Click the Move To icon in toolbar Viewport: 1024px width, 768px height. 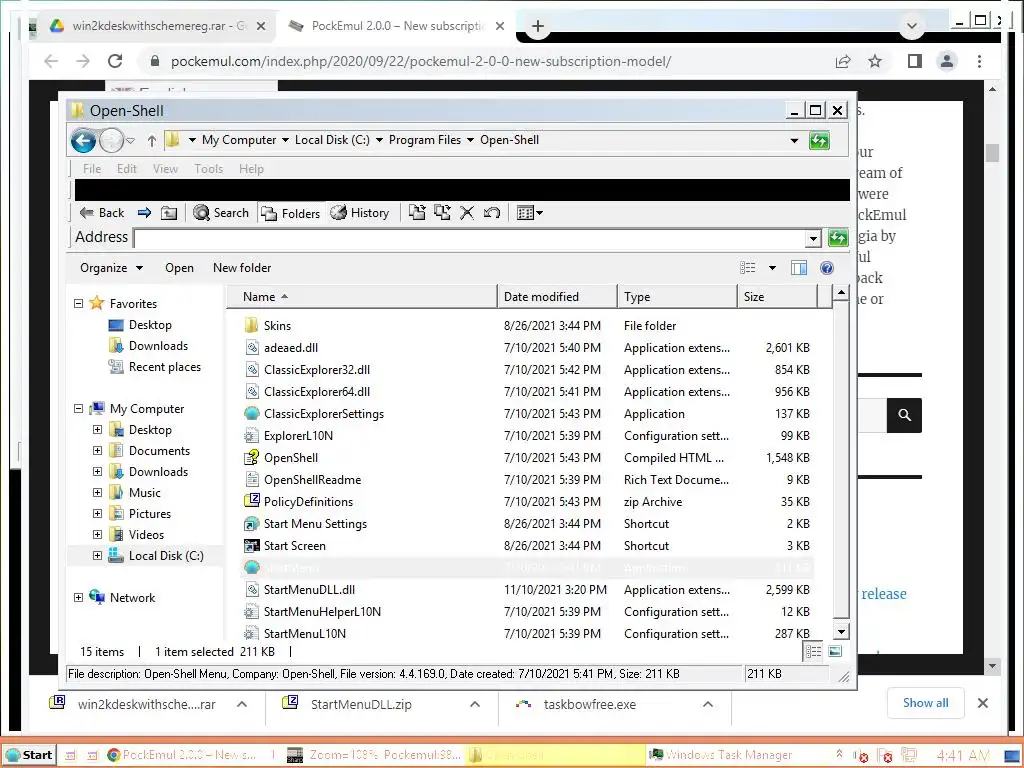[x=417, y=212]
